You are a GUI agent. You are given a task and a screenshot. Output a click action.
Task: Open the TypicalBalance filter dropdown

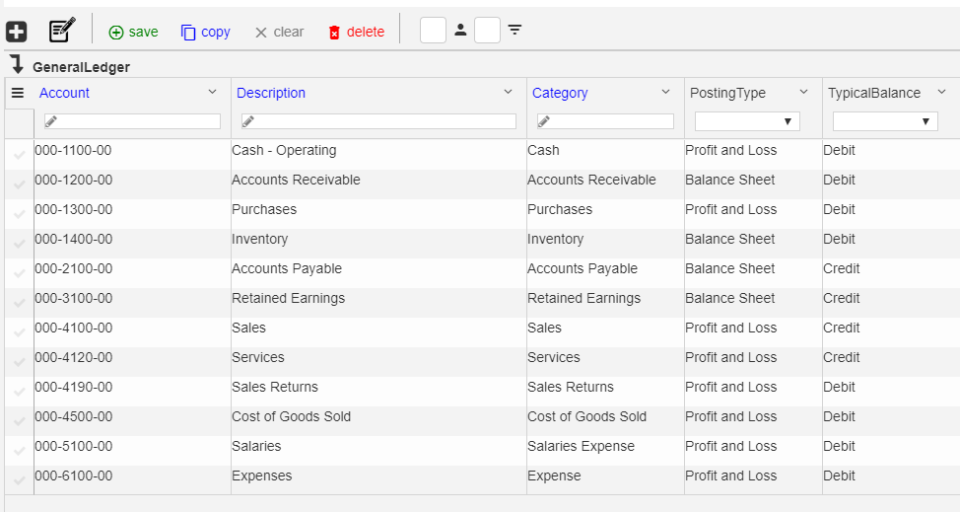885,121
